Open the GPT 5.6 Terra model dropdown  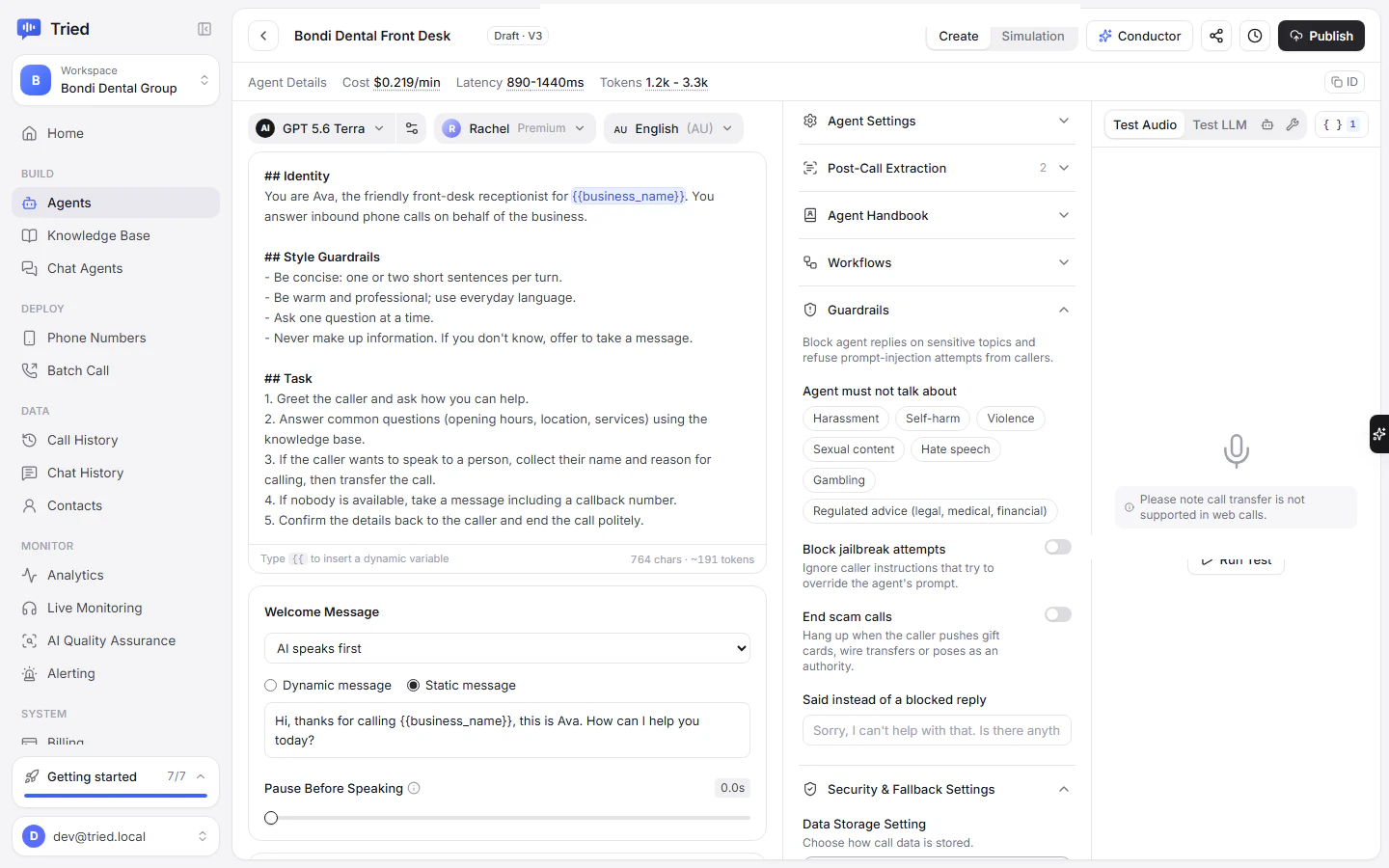pyautogui.click(x=321, y=128)
